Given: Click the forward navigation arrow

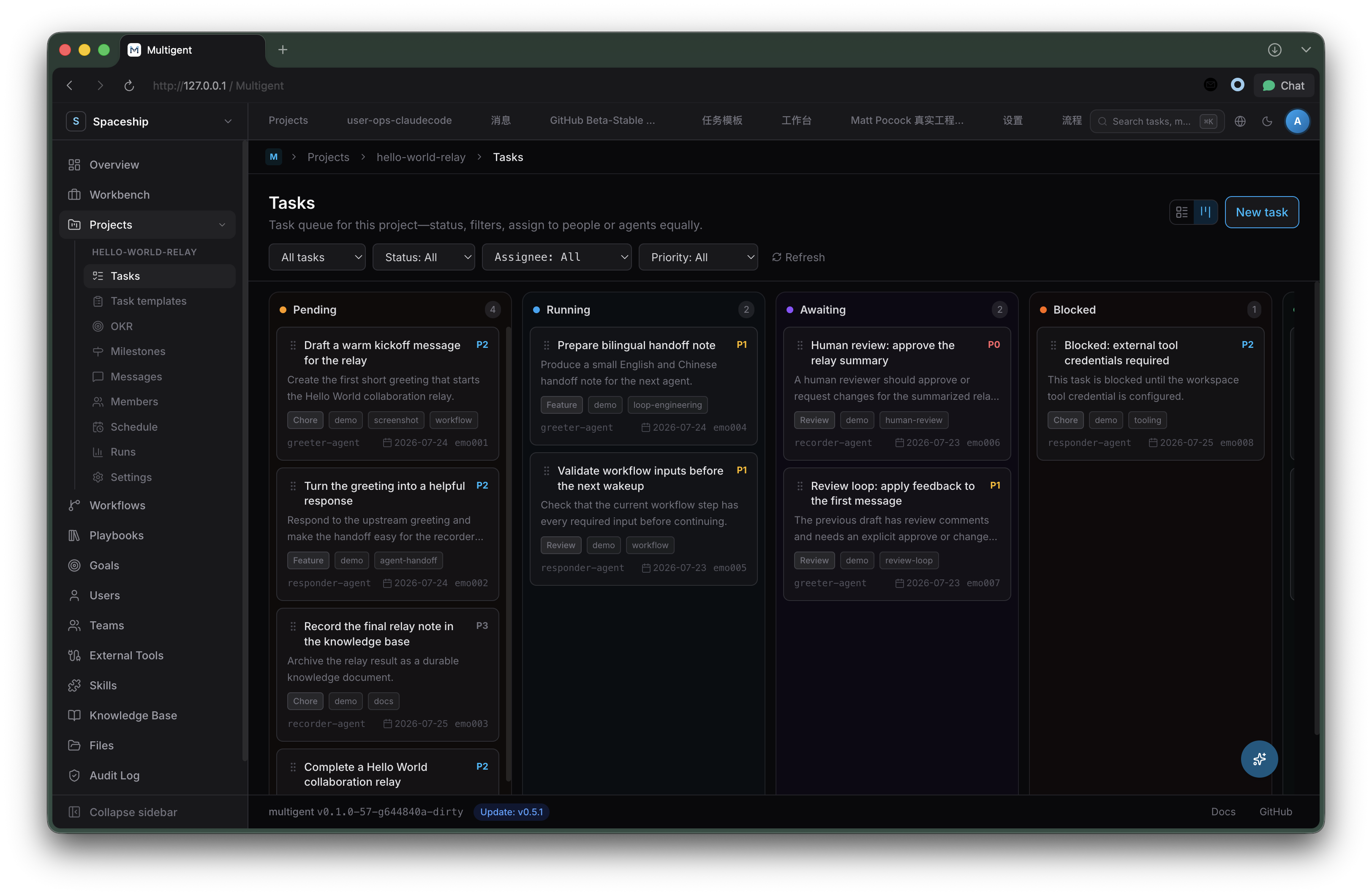Looking at the screenshot, I should tap(100, 85).
